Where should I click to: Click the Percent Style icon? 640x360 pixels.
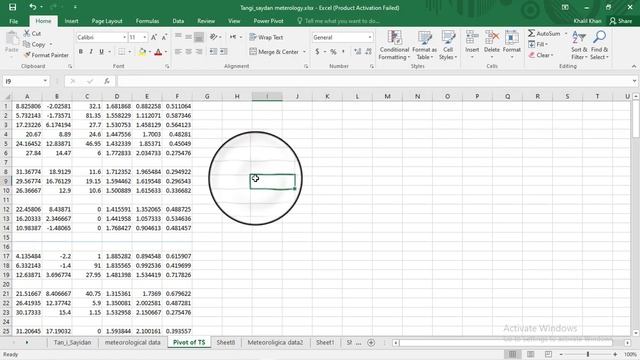(333, 52)
